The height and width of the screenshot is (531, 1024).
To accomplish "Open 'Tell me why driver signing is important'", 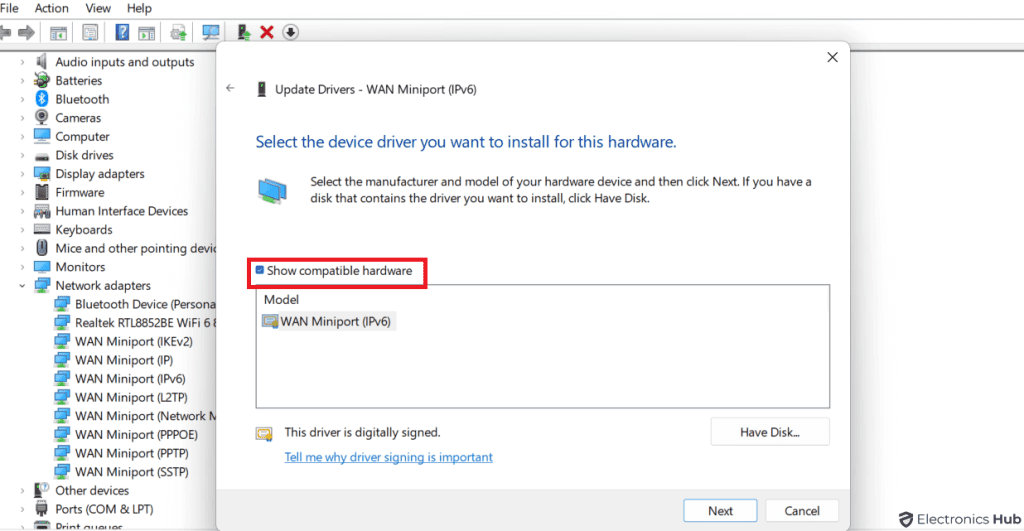I will (x=389, y=457).
